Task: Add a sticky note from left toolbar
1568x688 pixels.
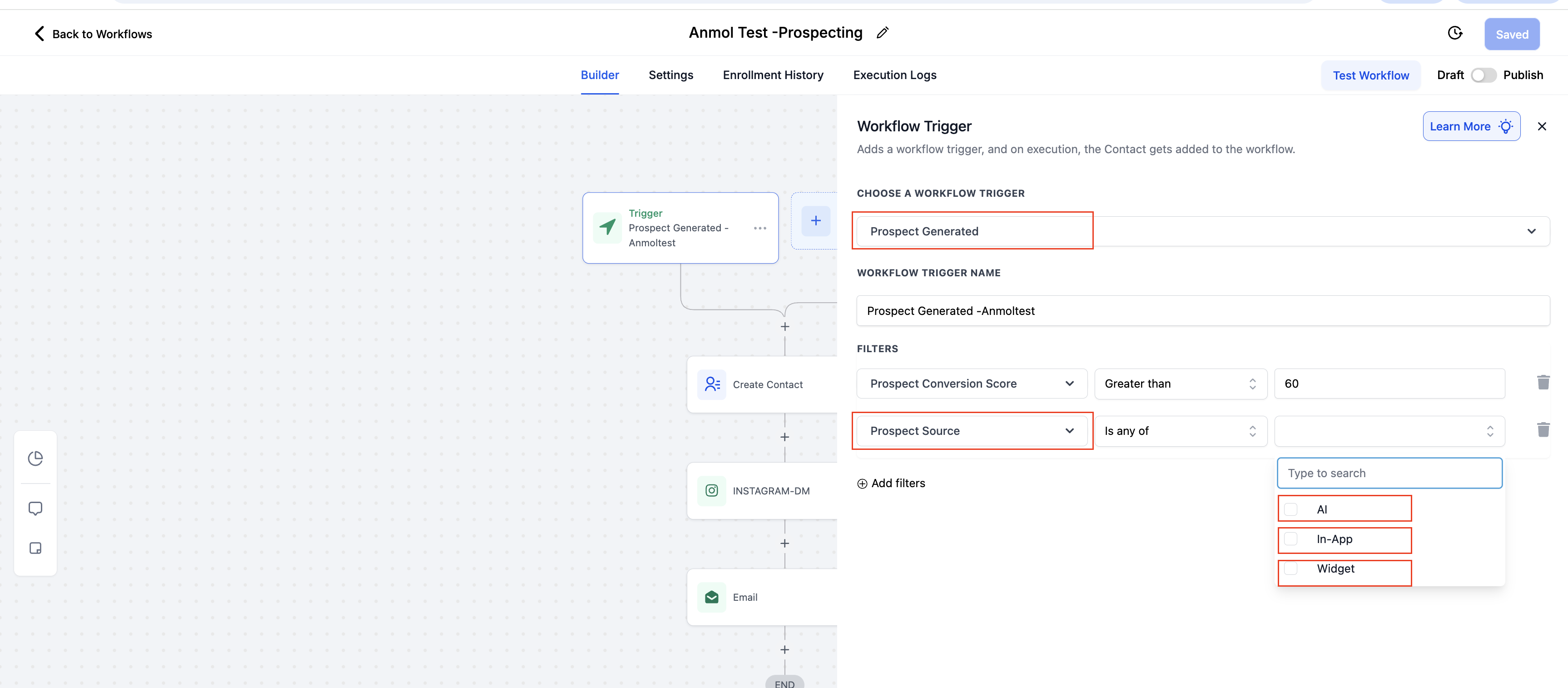Action: [x=35, y=548]
